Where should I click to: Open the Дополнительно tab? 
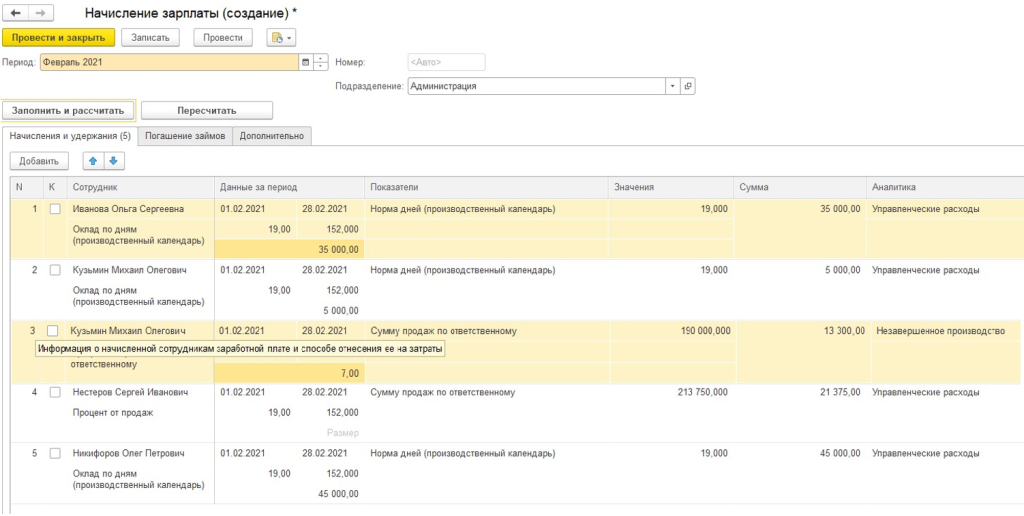click(272, 136)
